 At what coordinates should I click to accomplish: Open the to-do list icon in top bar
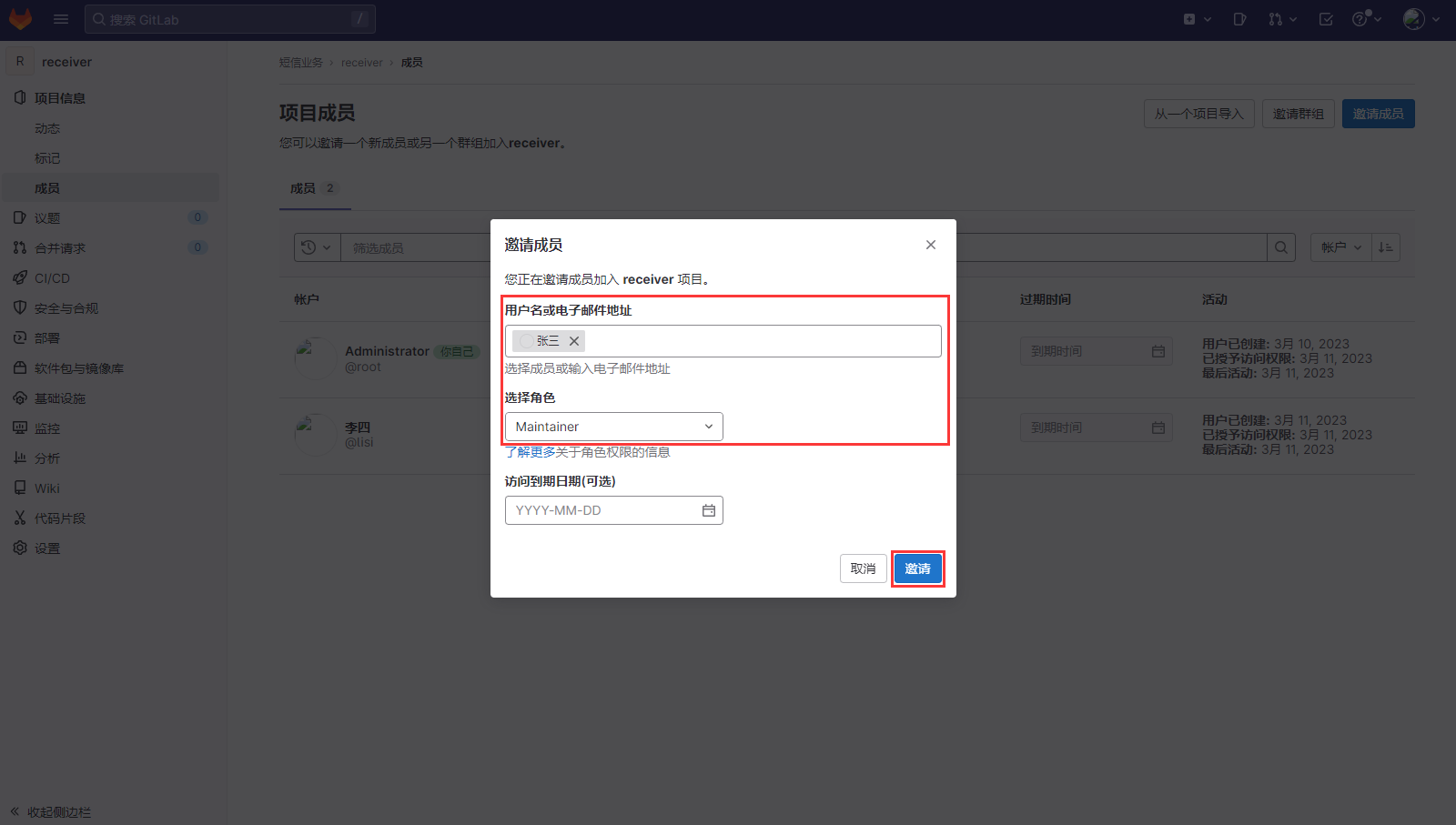(x=1326, y=19)
